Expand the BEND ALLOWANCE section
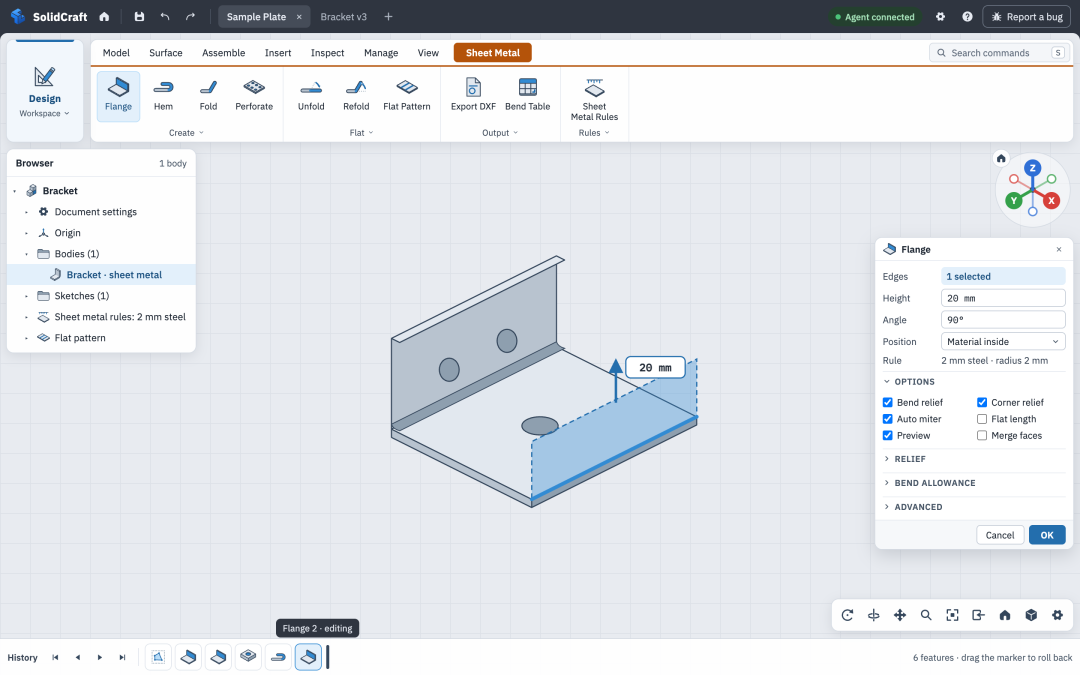The image size is (1080, 675). pos(974,483)
